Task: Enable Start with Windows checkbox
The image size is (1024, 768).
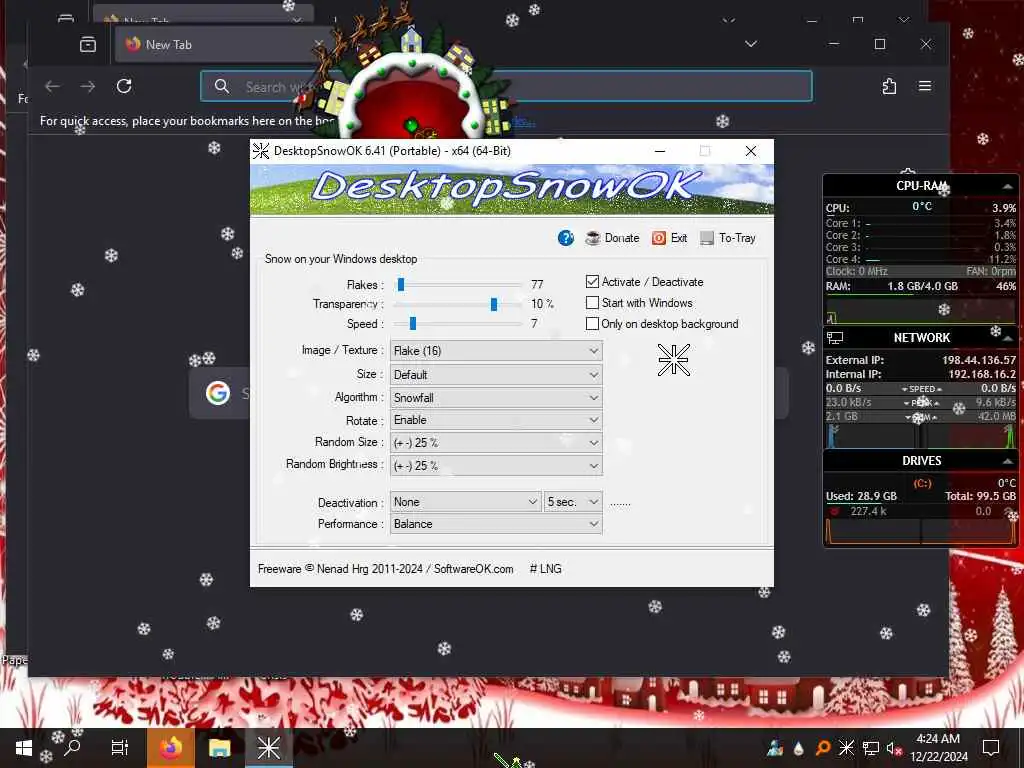Action: pos(592,303)
